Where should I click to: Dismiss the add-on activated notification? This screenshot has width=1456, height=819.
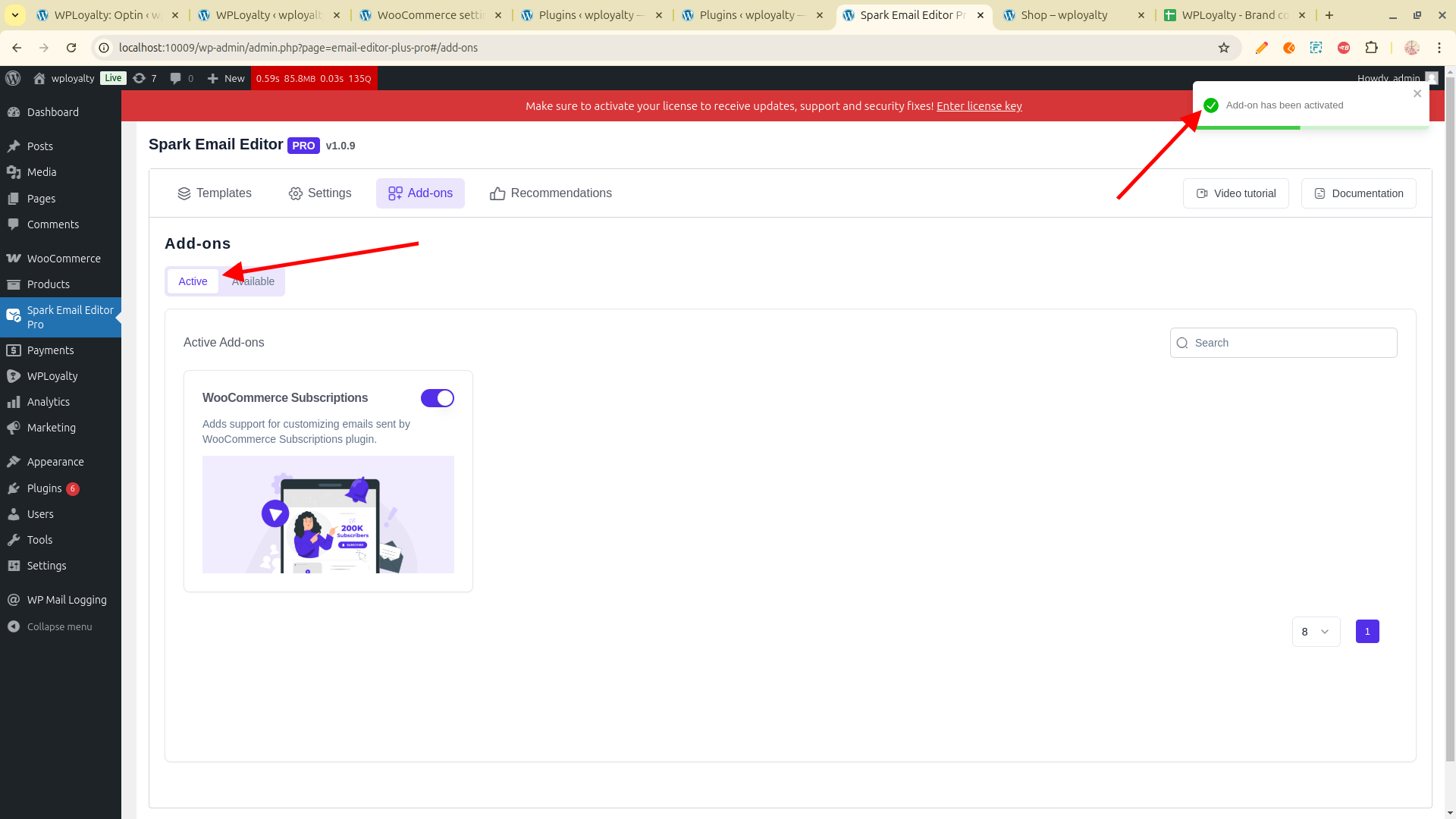pos(1417,94)
